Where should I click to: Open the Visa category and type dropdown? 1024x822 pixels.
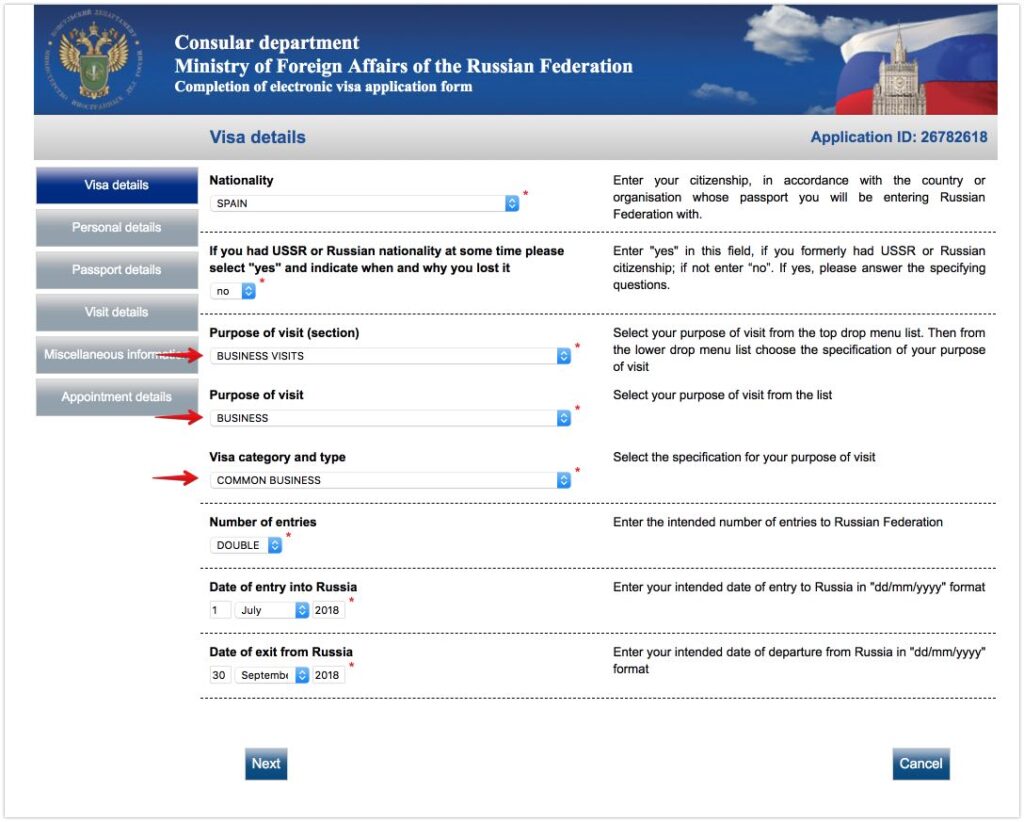coord(391,480)
